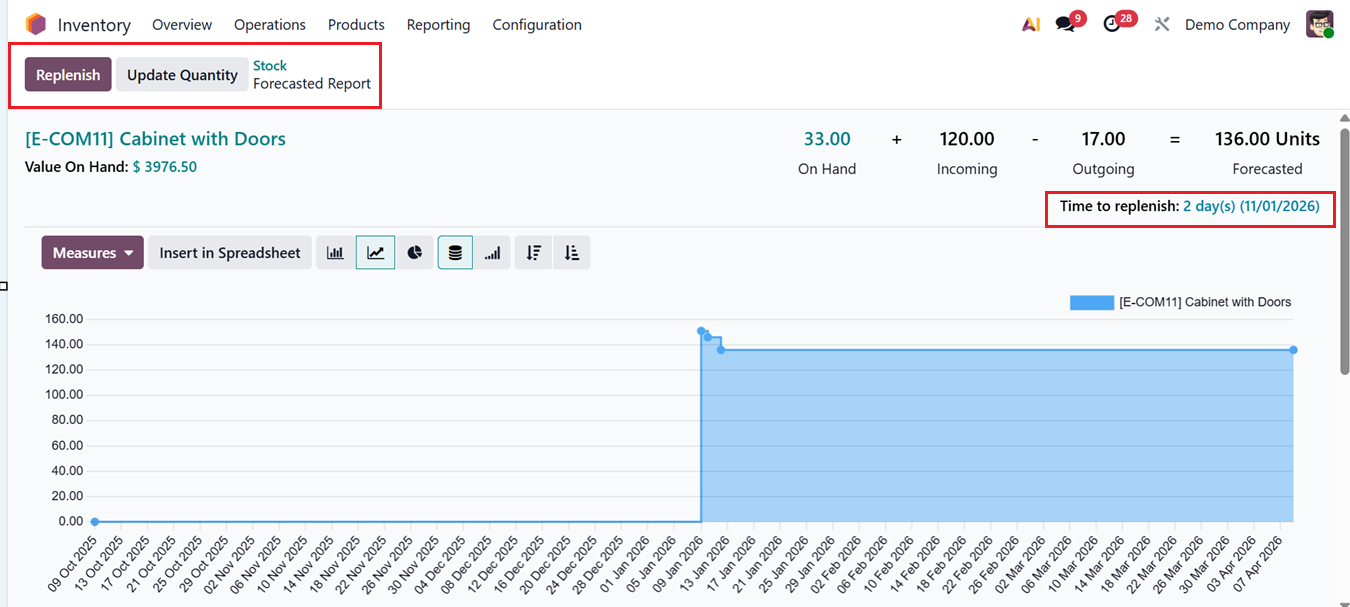Viewport: 1350px width, 607px height.
Task: Open the Measures dropdown
Action: point(92,252)
